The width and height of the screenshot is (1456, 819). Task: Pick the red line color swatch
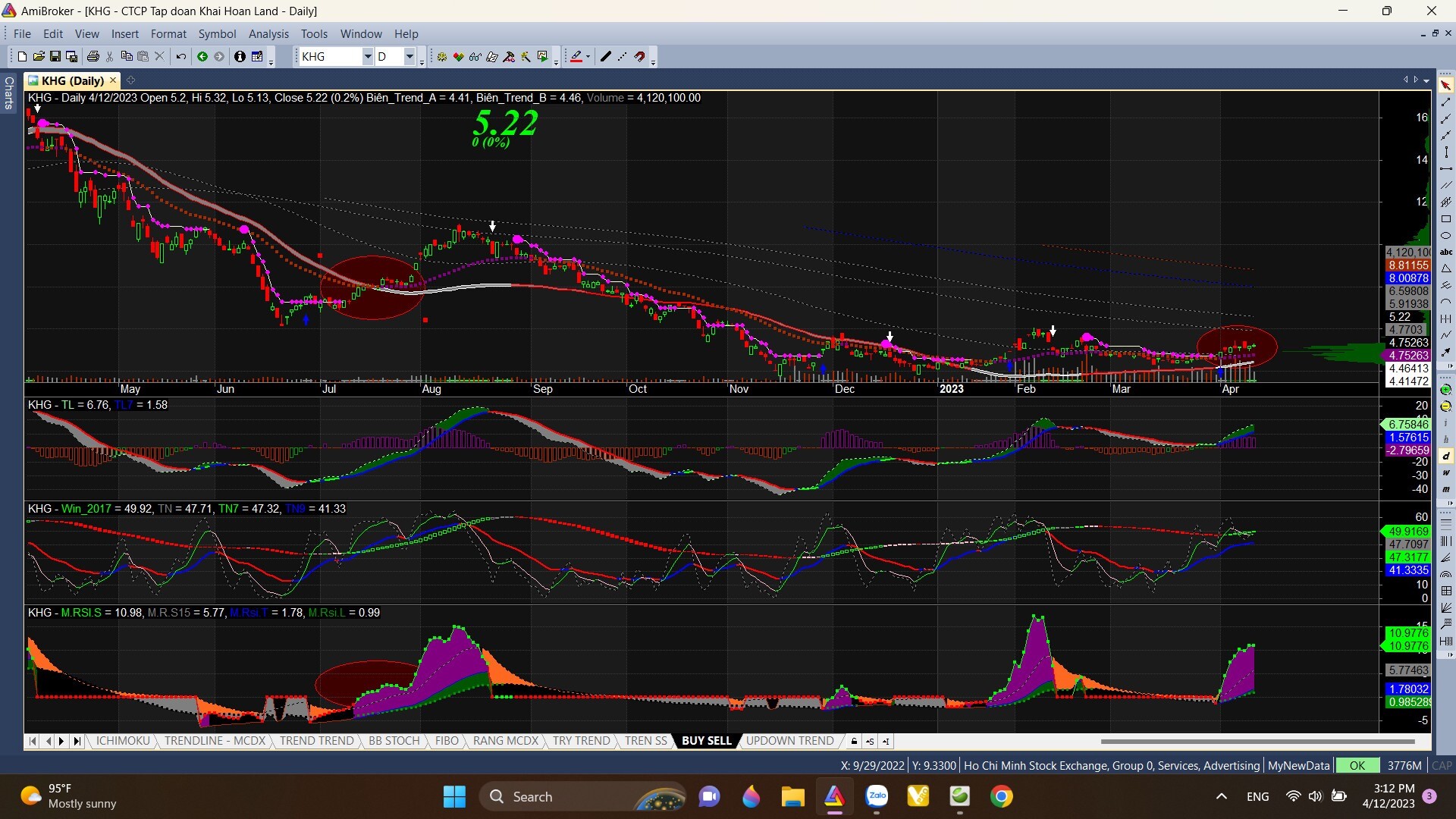(576, 57)
